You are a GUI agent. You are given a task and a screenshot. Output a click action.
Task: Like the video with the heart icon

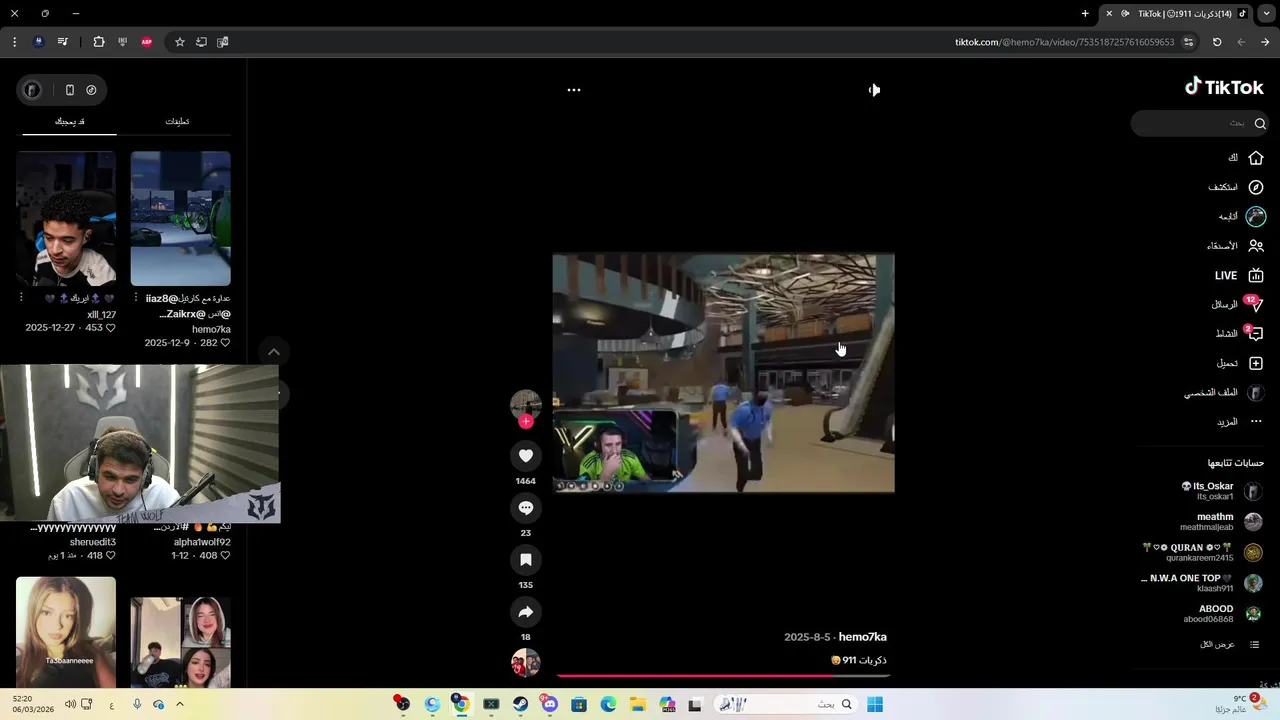[x=526, y=456]
